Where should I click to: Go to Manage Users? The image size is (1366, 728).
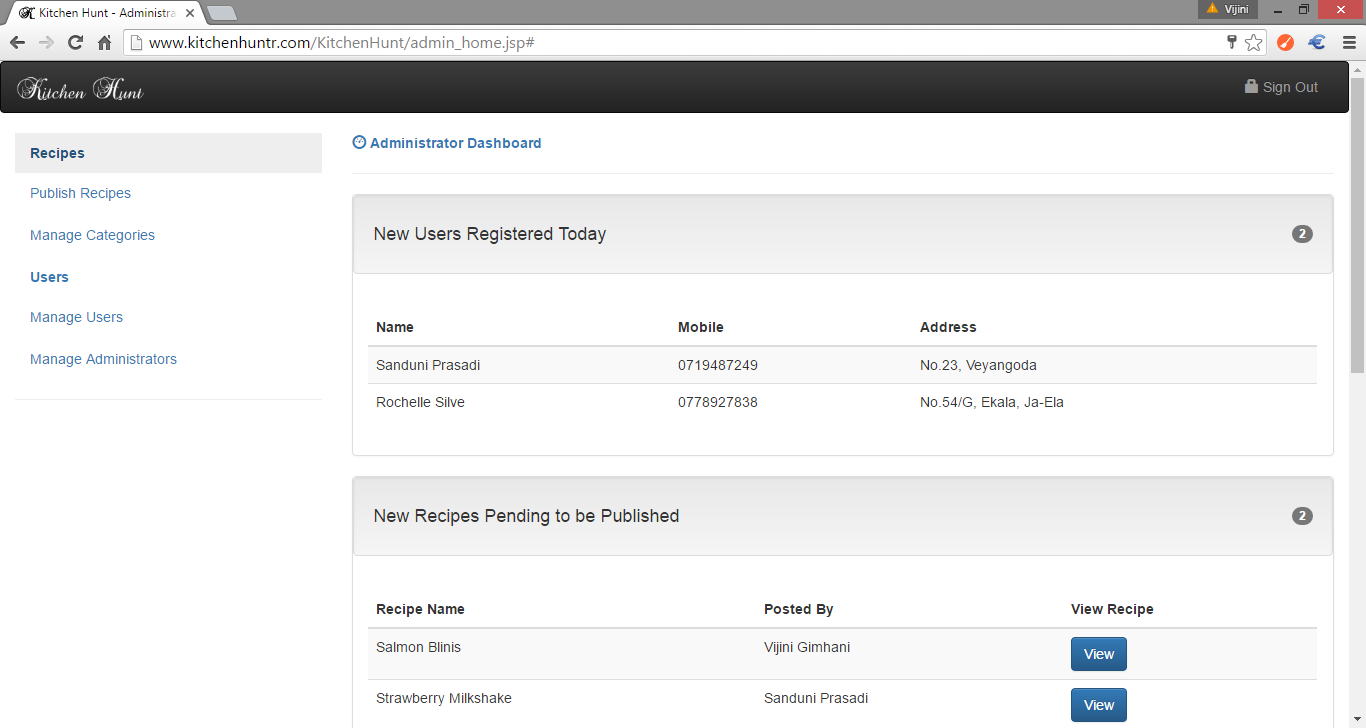76,317
